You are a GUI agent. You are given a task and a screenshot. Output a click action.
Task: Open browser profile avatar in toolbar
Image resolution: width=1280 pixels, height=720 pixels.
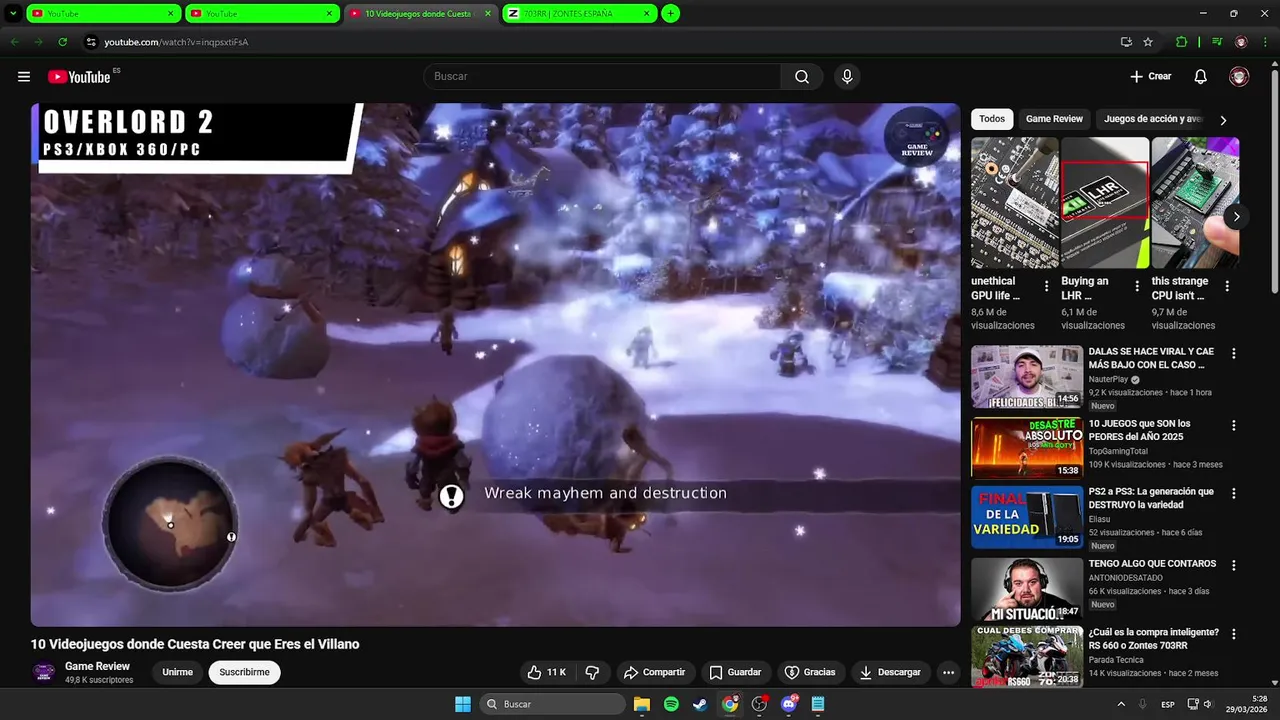tap(1241, 42)
